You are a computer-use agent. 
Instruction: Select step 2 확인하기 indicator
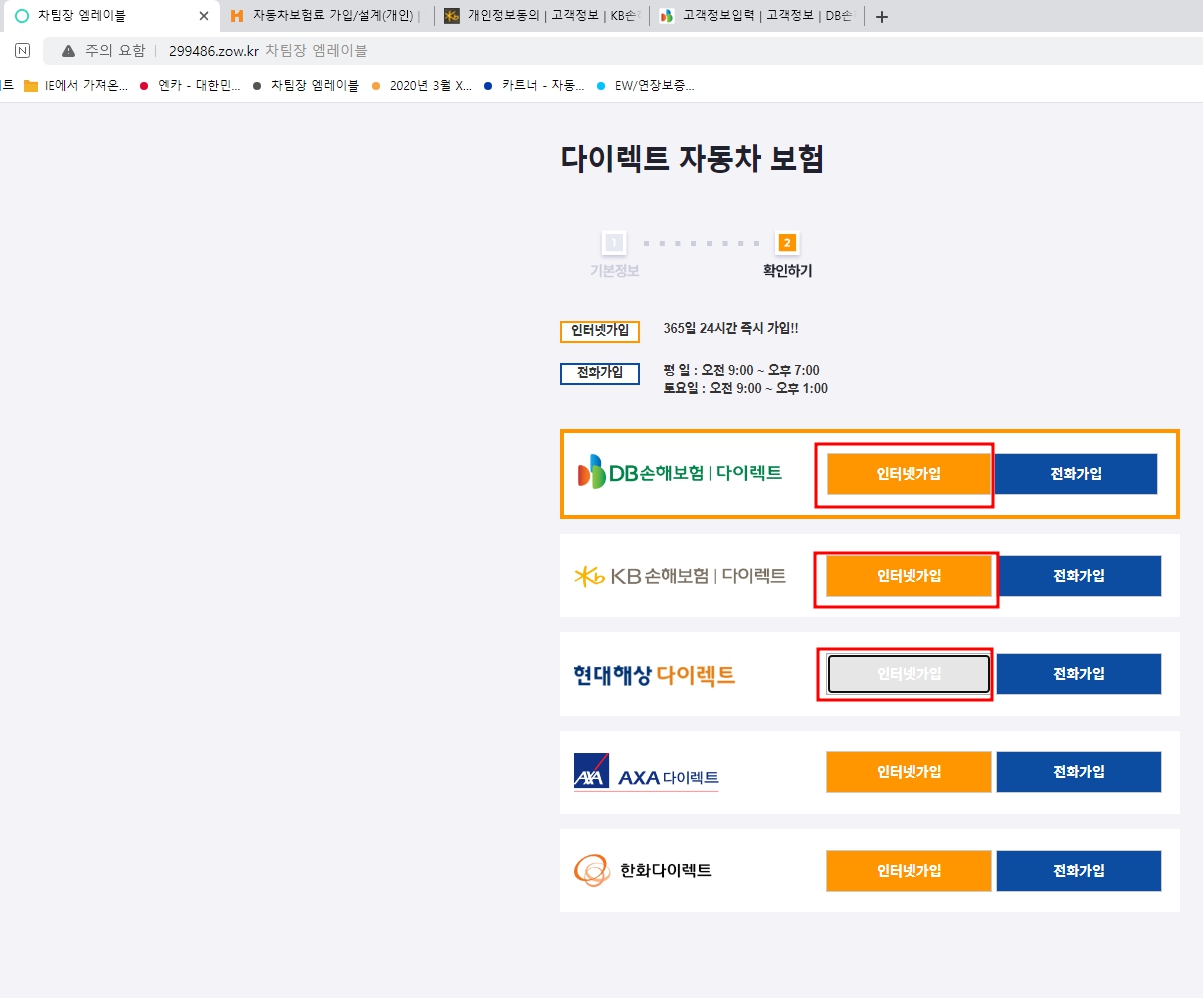click(787, 254)
